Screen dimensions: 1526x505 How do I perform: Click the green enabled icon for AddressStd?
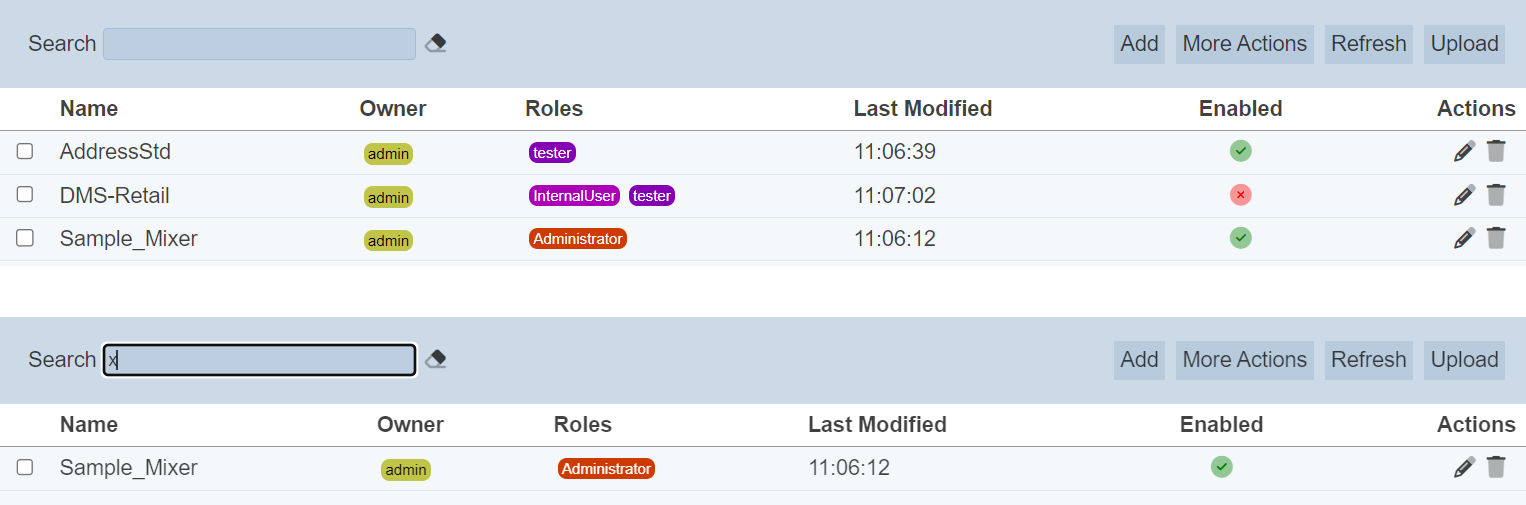(x=1240, y=151)
